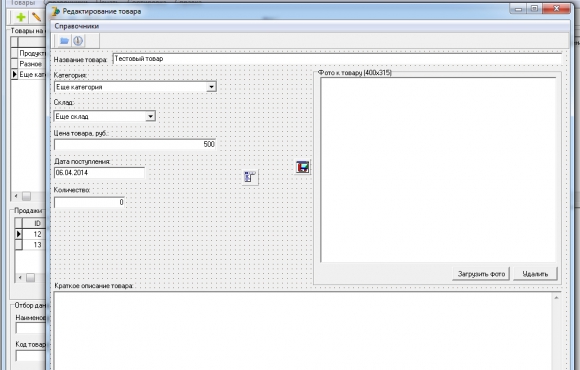Open the Справочники menu
The image size is (580, 370).
[x=77, y=26]
